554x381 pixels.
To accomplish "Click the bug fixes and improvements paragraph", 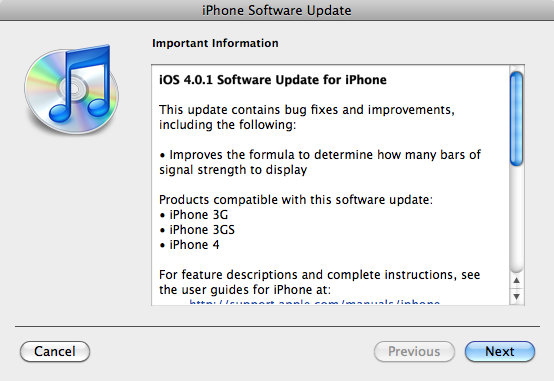I will click(307, 117).
